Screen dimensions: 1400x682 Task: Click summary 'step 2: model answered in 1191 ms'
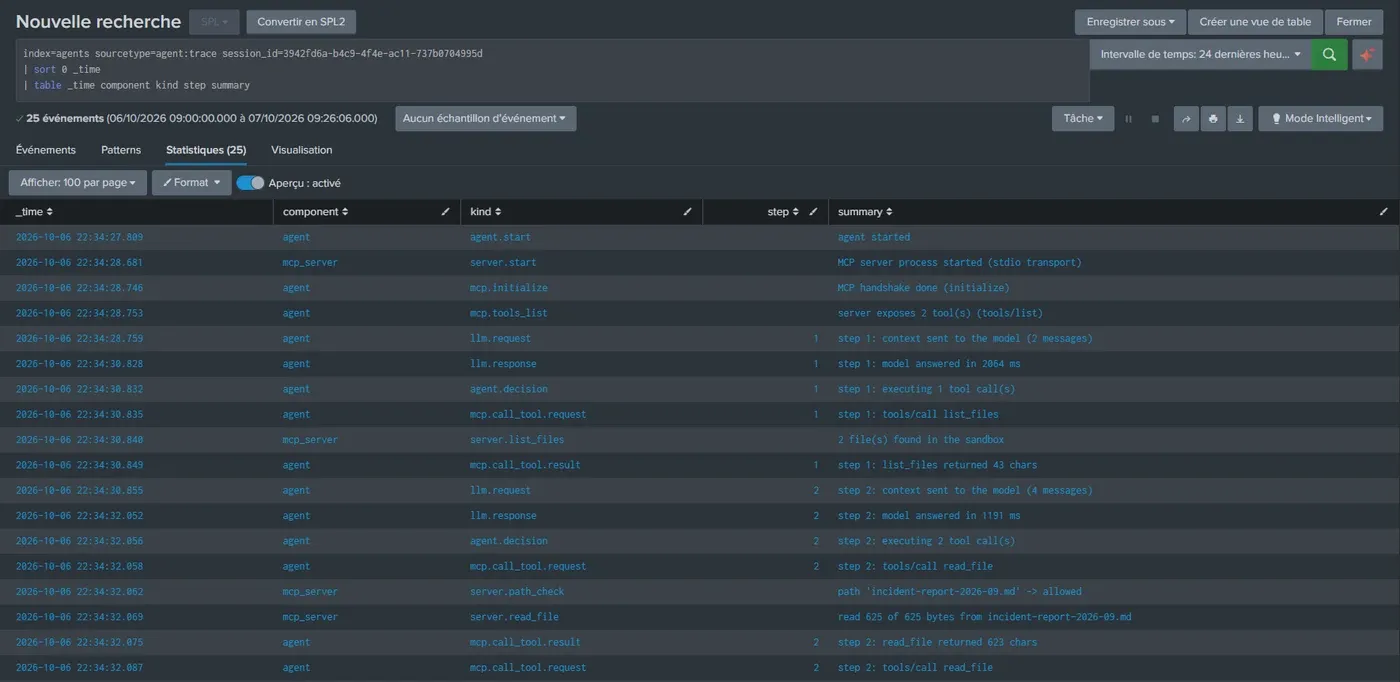pyautogui.click(x=929, y=516)
